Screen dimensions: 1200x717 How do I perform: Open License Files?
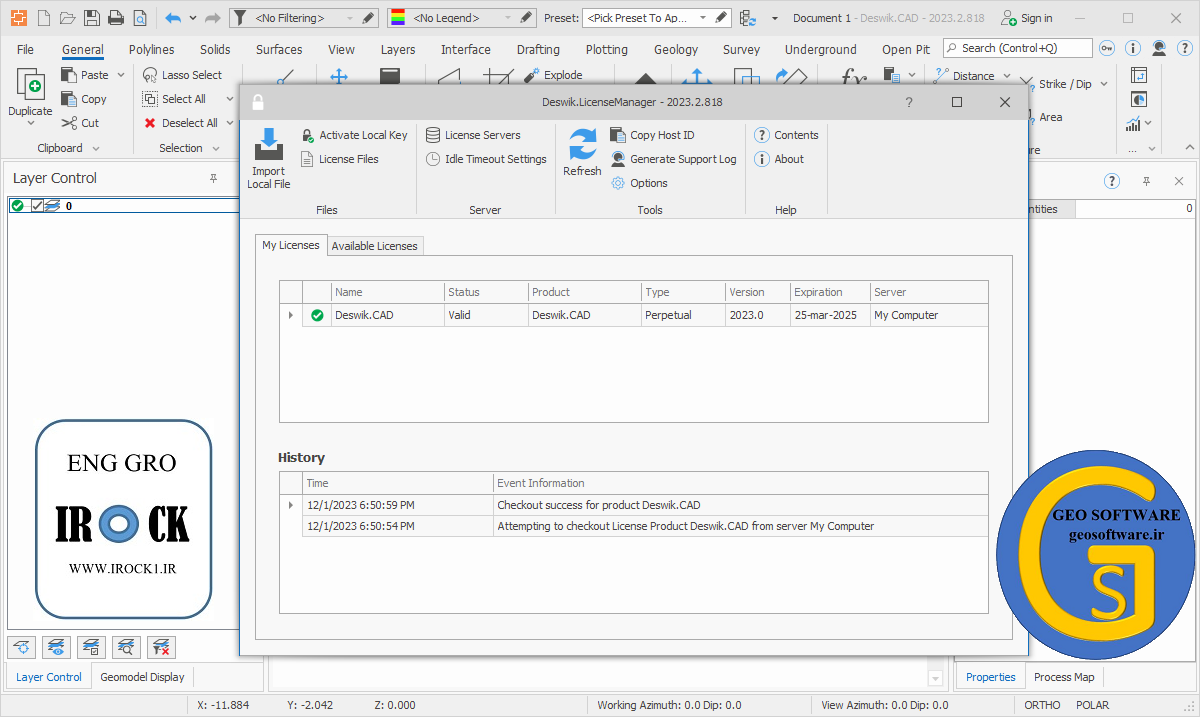[x=339, y=159]
